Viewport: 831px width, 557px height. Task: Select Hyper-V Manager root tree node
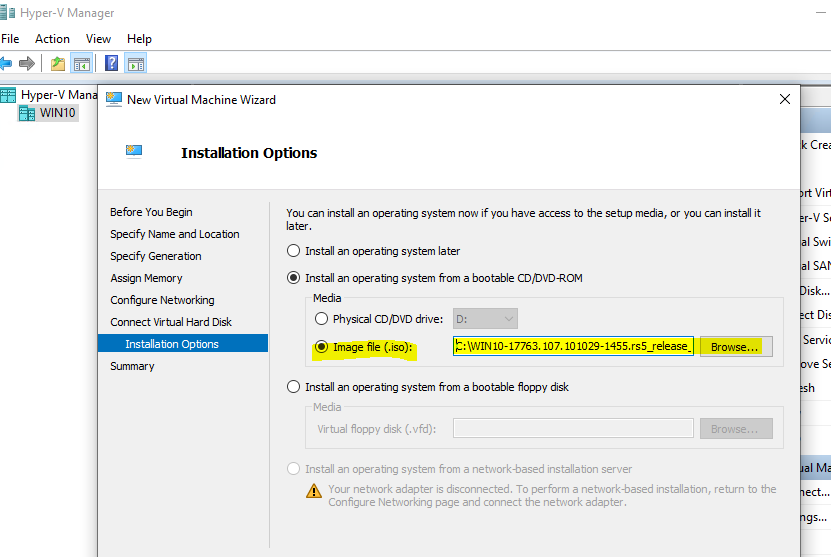coord(50,95)
